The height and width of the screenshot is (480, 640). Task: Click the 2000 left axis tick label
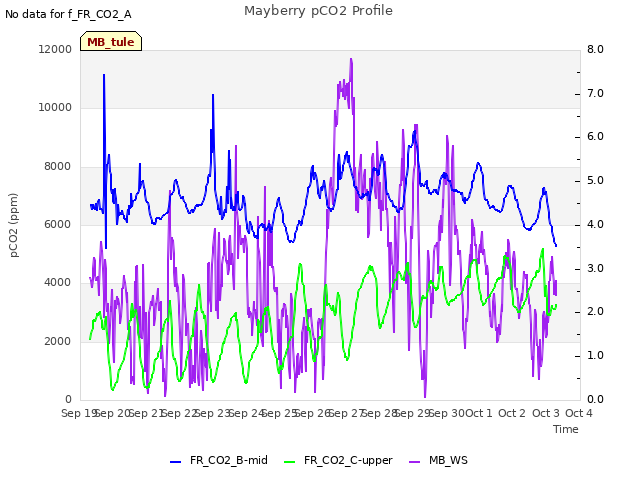(x=58, y=341)
